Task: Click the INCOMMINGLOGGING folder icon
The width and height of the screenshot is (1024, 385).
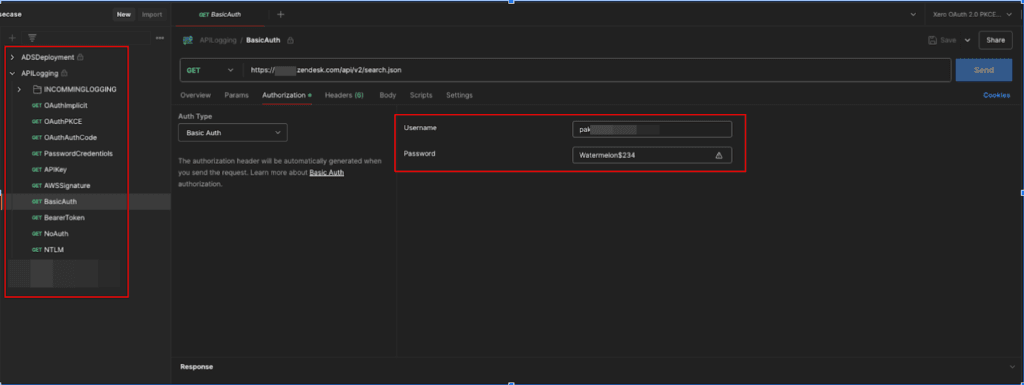Action: tap(37, 89)
